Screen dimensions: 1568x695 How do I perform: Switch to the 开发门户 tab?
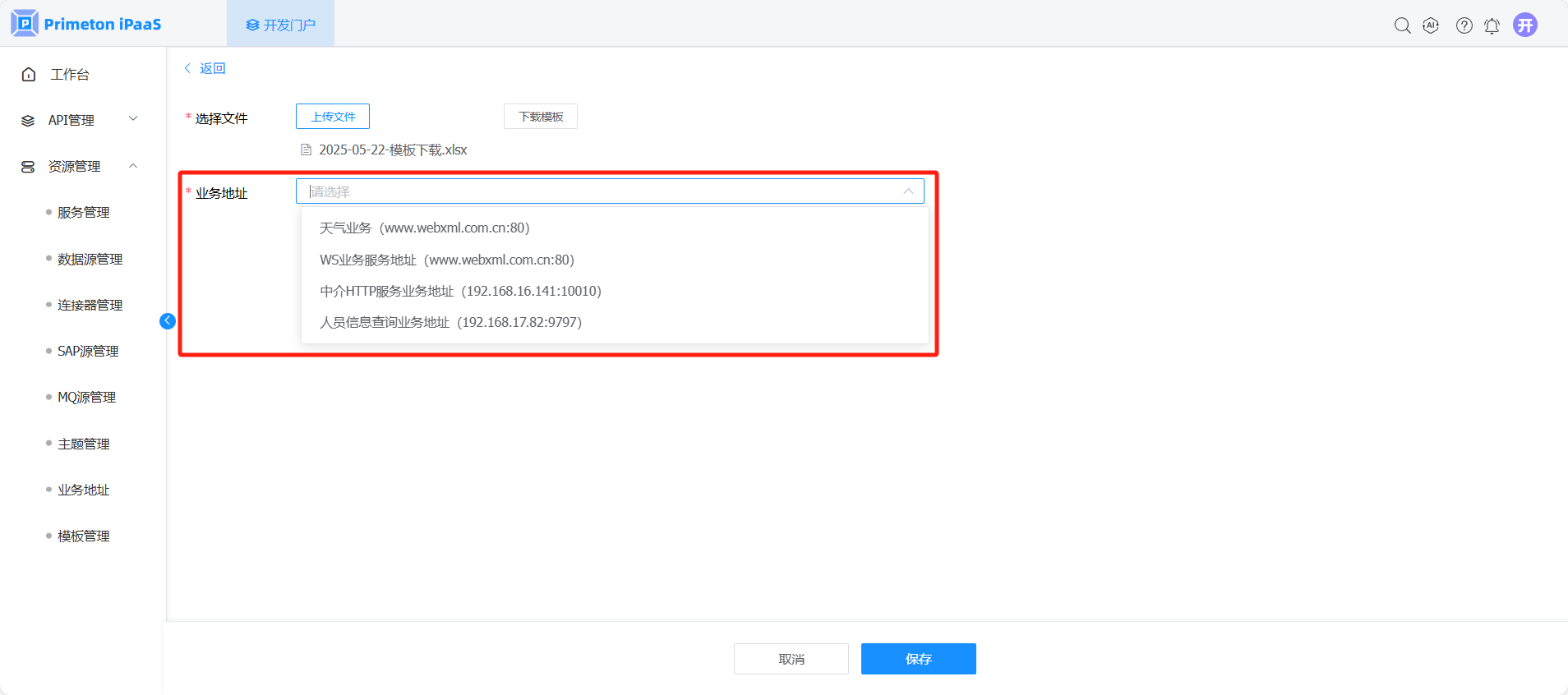tap(280, 25)
